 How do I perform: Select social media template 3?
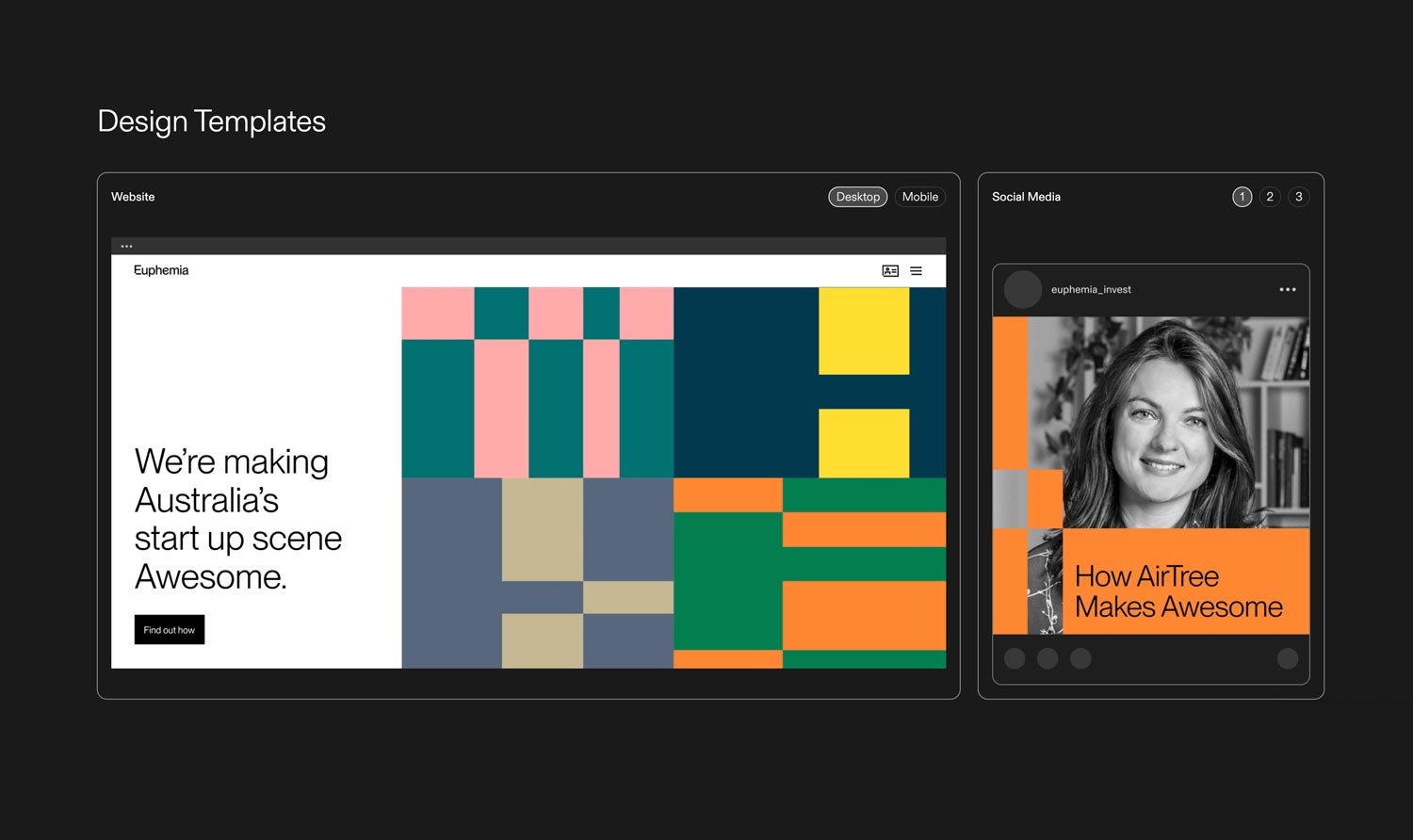tap(1298, 197)
